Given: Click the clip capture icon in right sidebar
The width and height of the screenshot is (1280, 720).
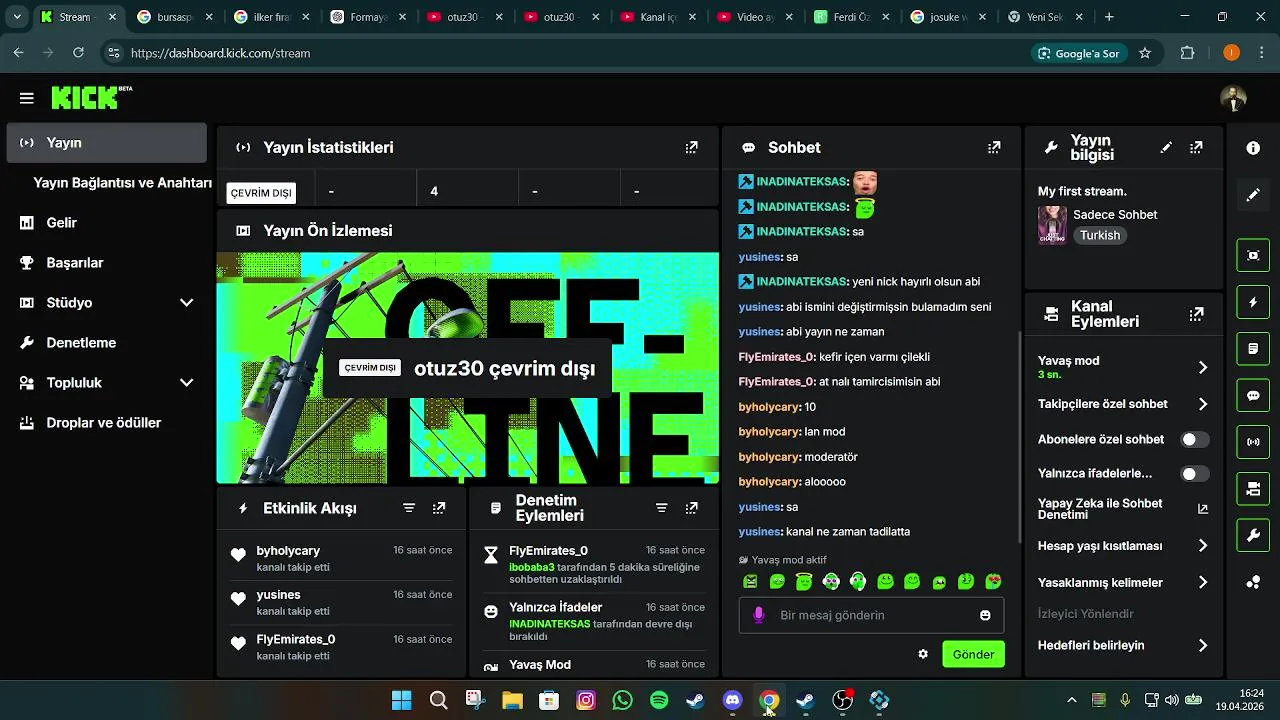Looking at the screenshot, I should pos(1253,255).
